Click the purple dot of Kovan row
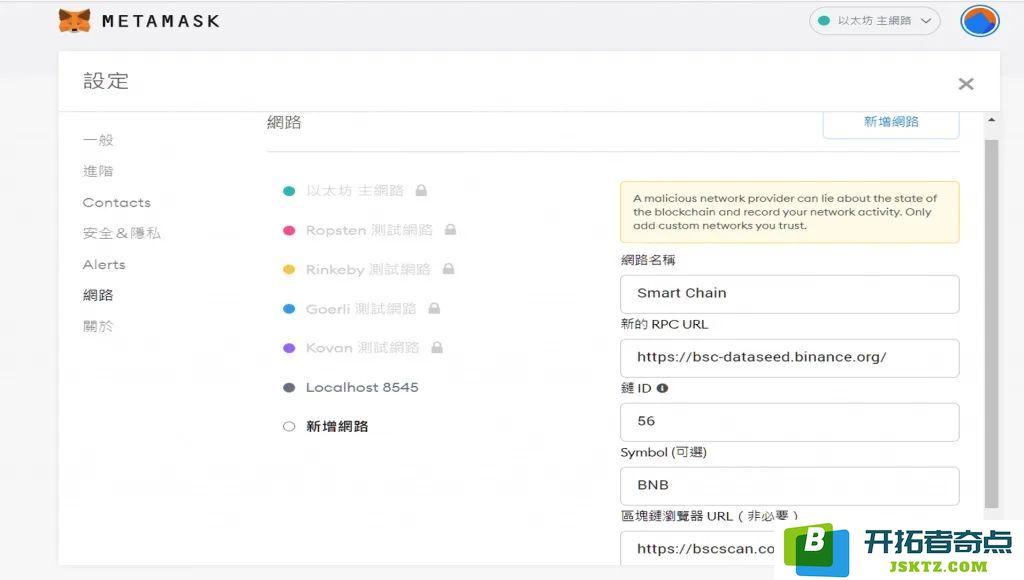This screenshot has width=1024, height=580. coord(289,348)
